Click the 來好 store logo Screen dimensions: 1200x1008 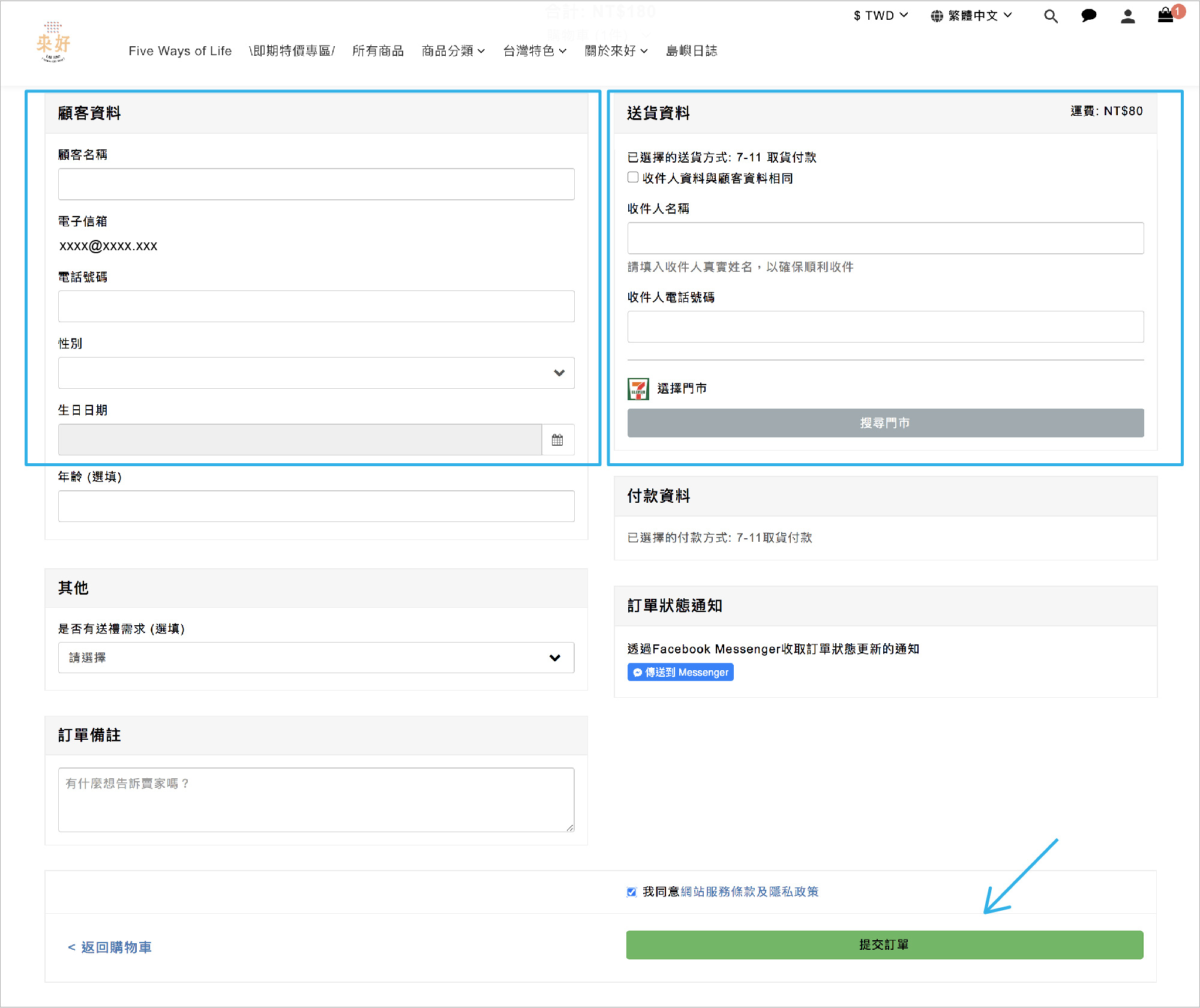coord(53,43)
